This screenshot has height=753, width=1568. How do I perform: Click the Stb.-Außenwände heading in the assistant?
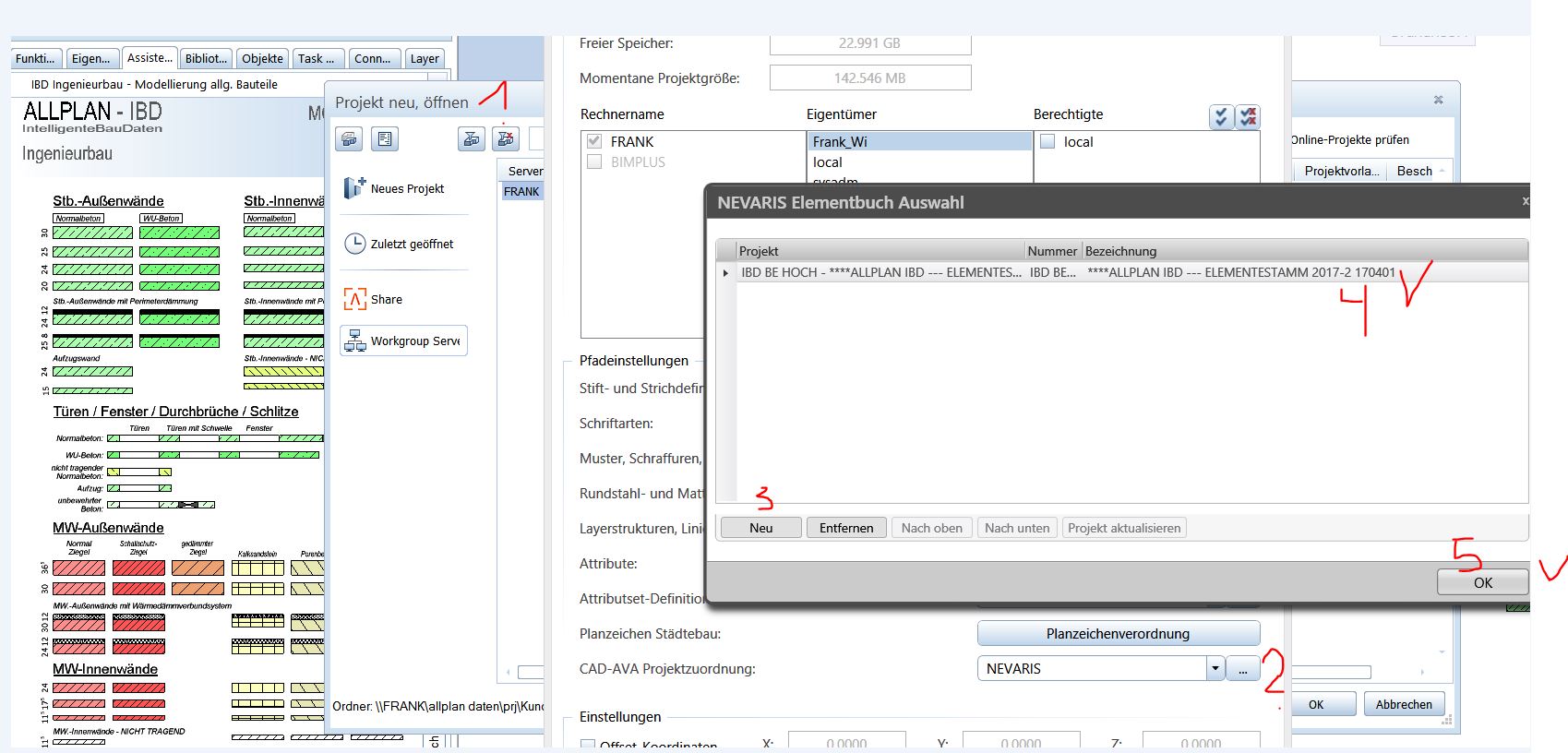108,200
